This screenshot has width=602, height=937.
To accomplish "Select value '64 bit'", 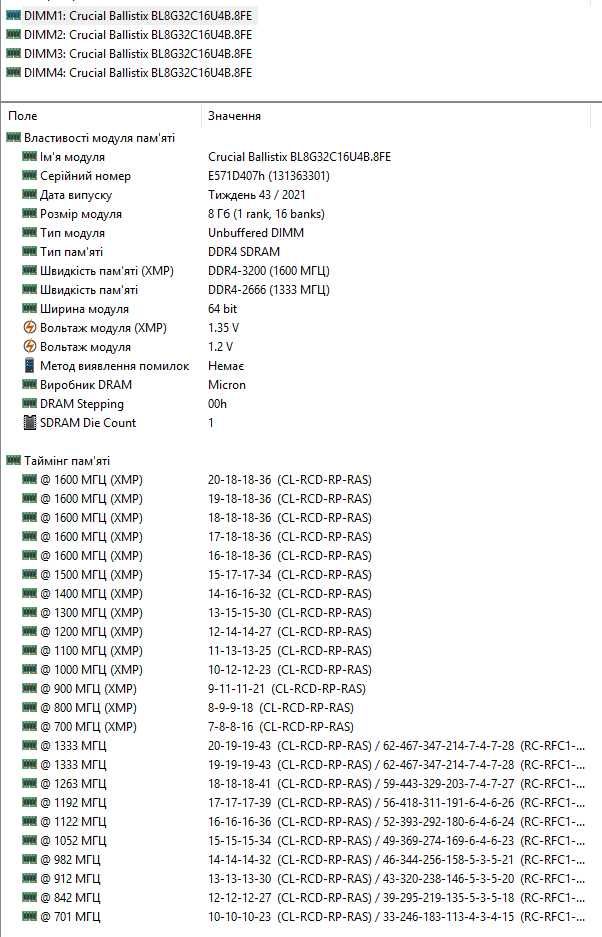I will [222, 309].
